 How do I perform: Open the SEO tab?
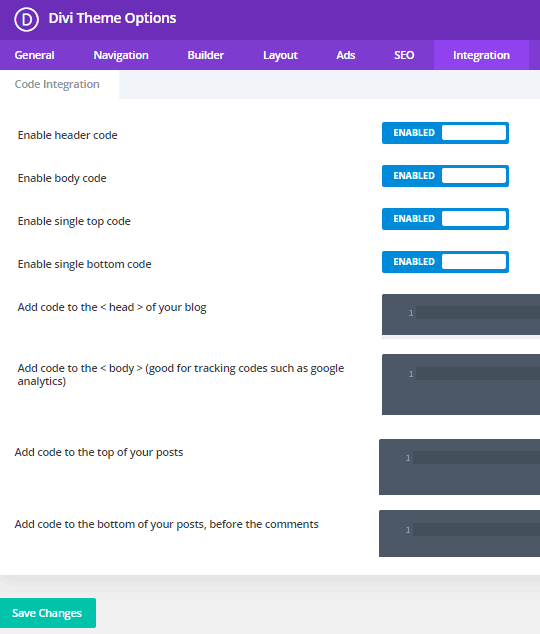404,55
